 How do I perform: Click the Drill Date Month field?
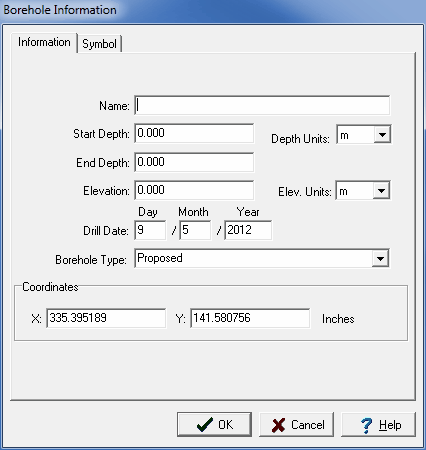(x=195, y=230)
